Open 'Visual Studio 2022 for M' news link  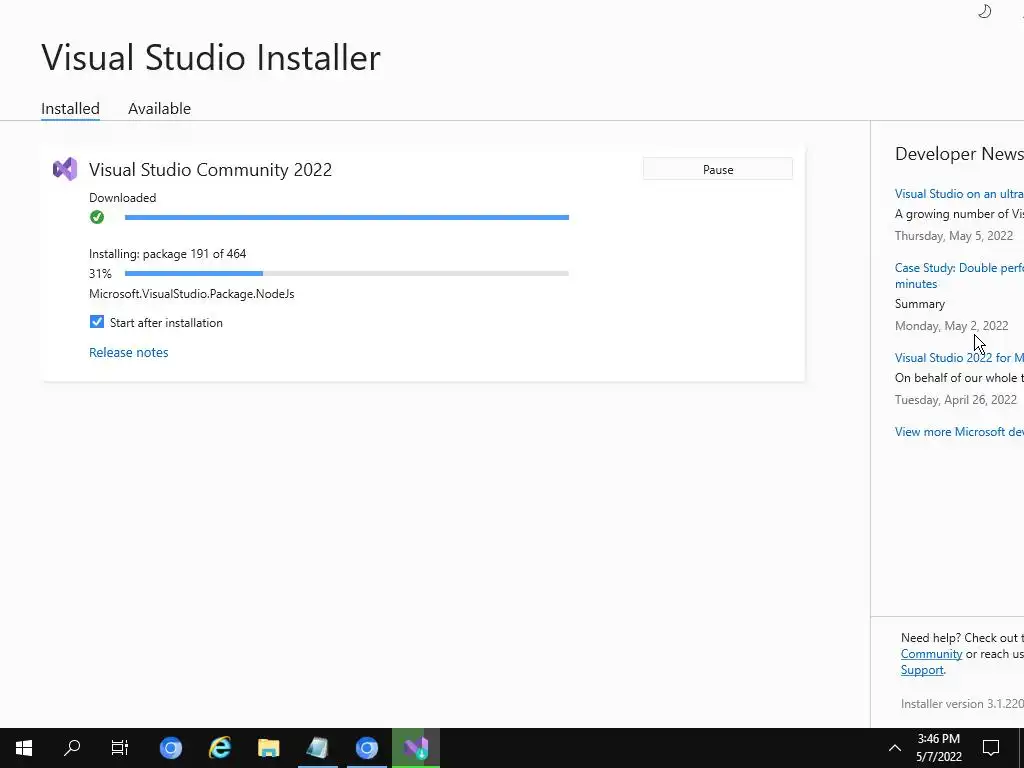point(959,357)
